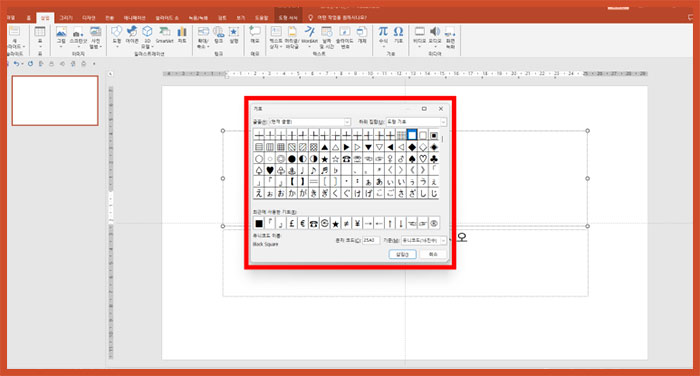
Task: Click the Video ribbon icon
Action: click(x=420, y=31)
